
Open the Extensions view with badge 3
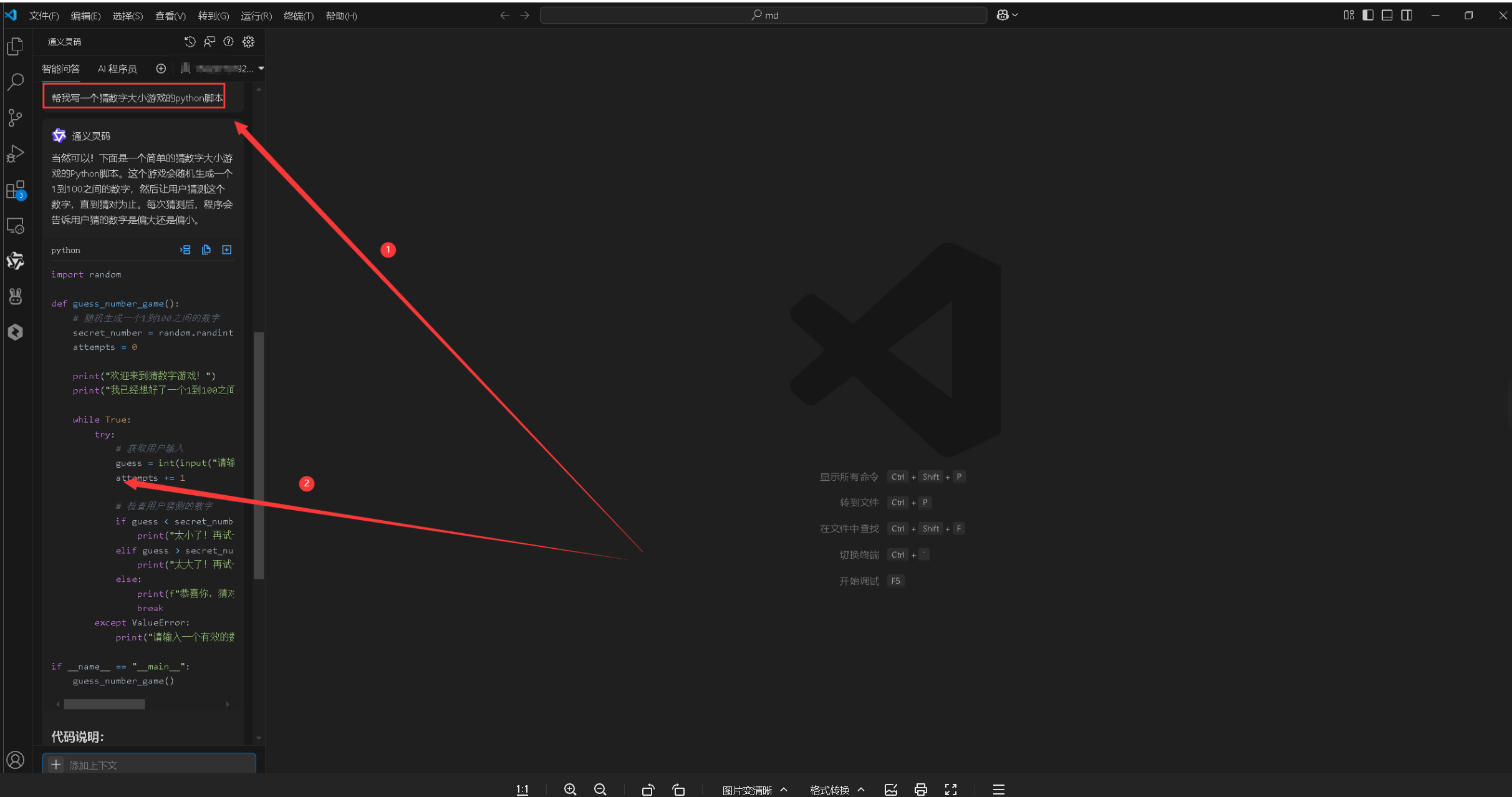(x=16, y=190)
